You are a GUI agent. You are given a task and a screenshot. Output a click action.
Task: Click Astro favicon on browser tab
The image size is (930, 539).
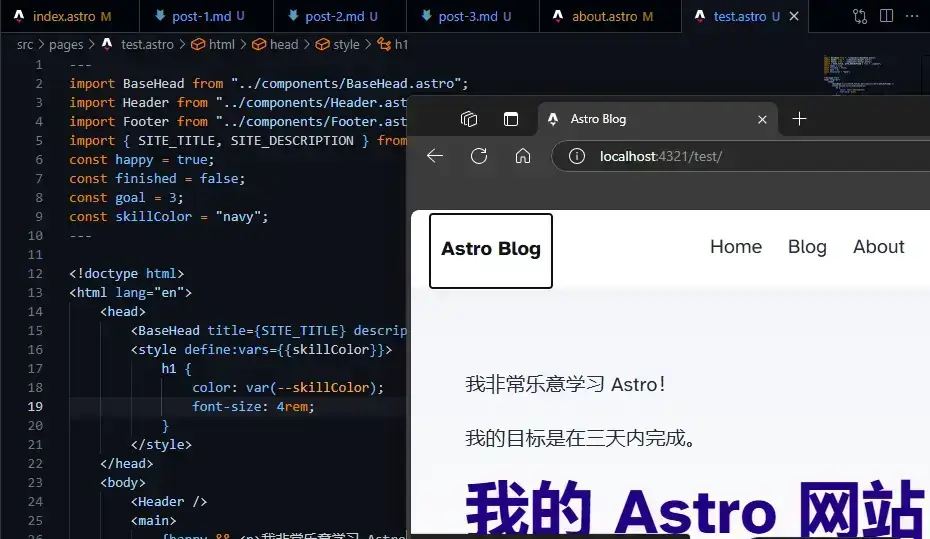pos(553,119)
